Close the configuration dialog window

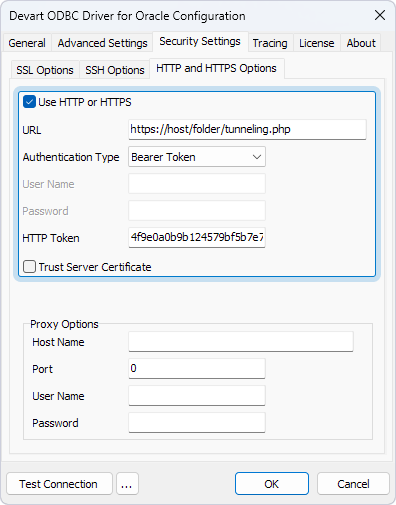point(380,15)
